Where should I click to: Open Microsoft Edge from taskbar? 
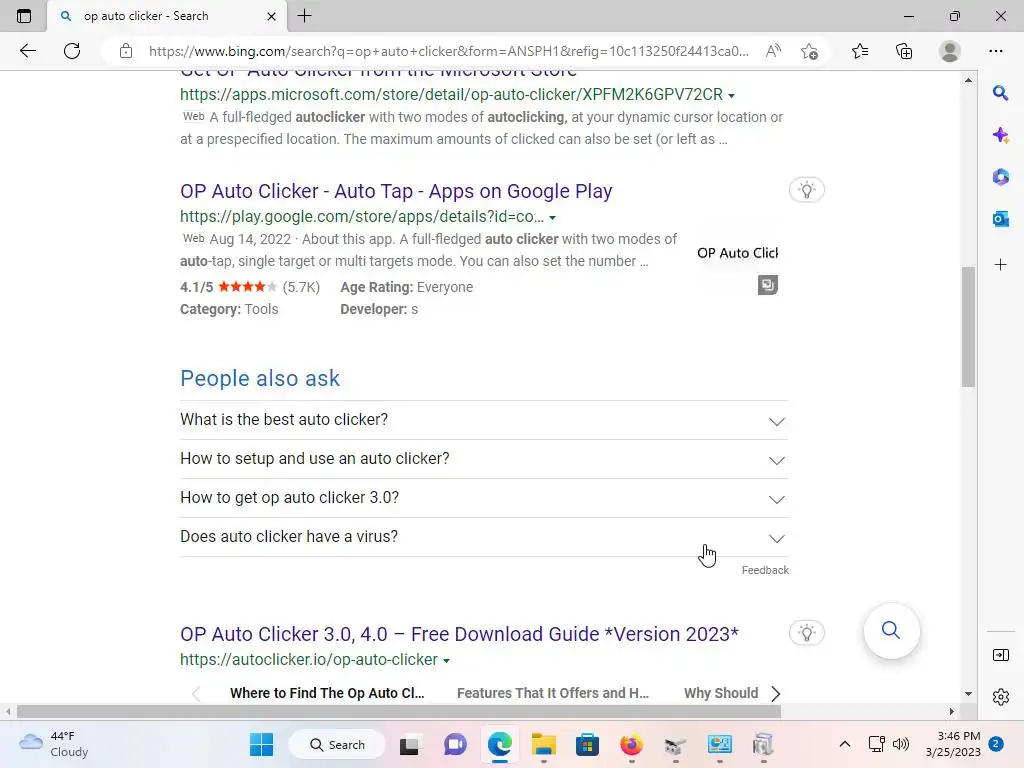coord(500,744)
